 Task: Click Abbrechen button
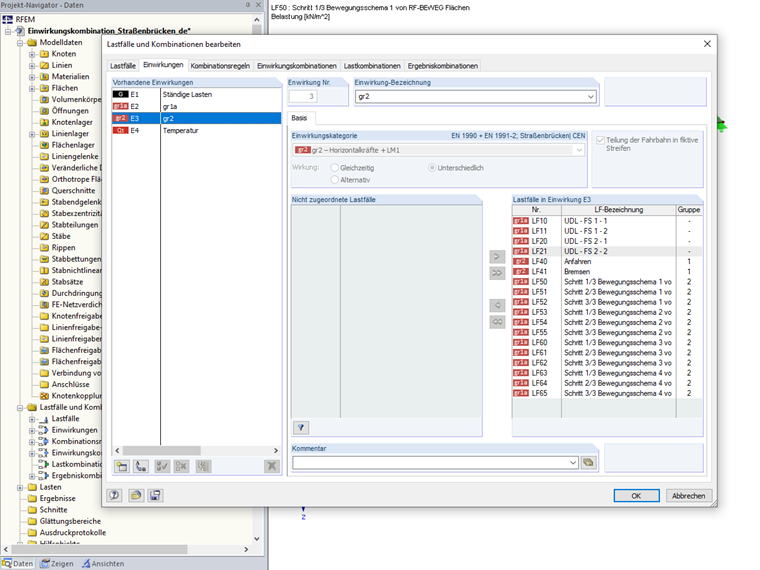[x=688, y=496]
